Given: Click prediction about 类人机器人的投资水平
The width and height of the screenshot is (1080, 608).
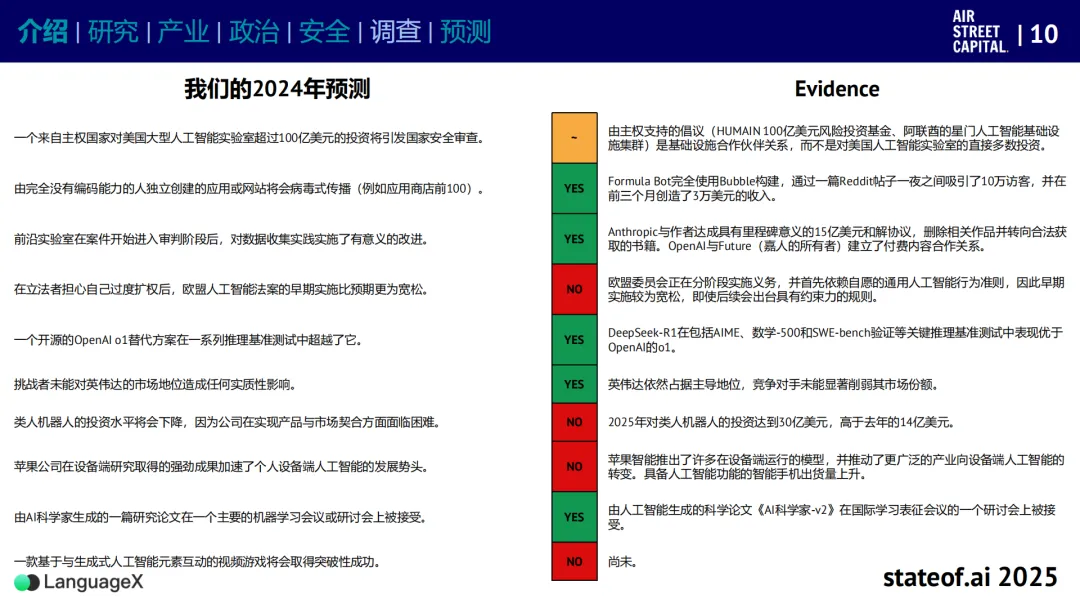Looking at the screenshot, I should (227, 422).
